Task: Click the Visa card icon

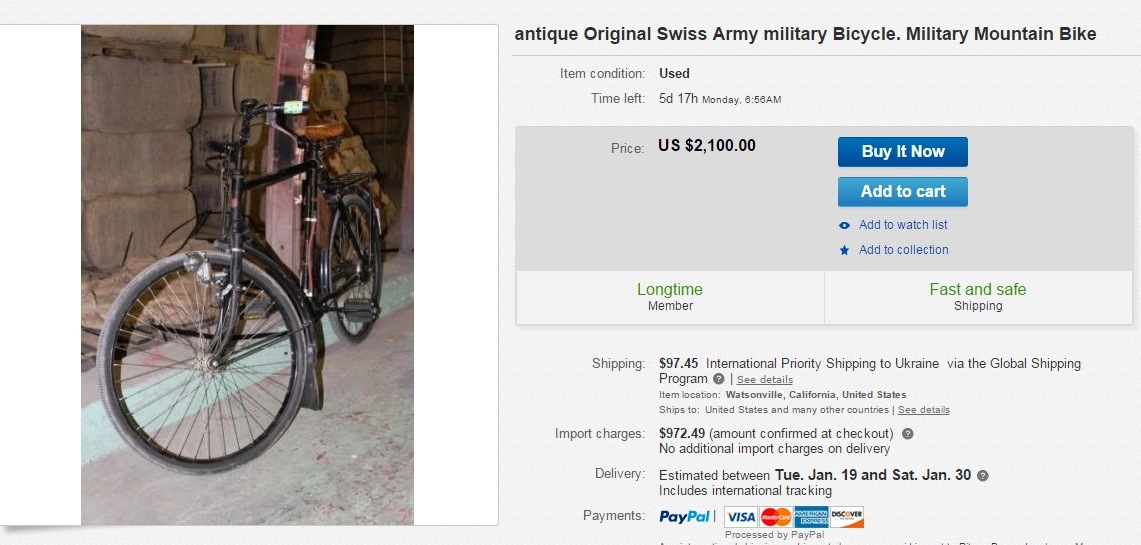Action: click(740, 517)
